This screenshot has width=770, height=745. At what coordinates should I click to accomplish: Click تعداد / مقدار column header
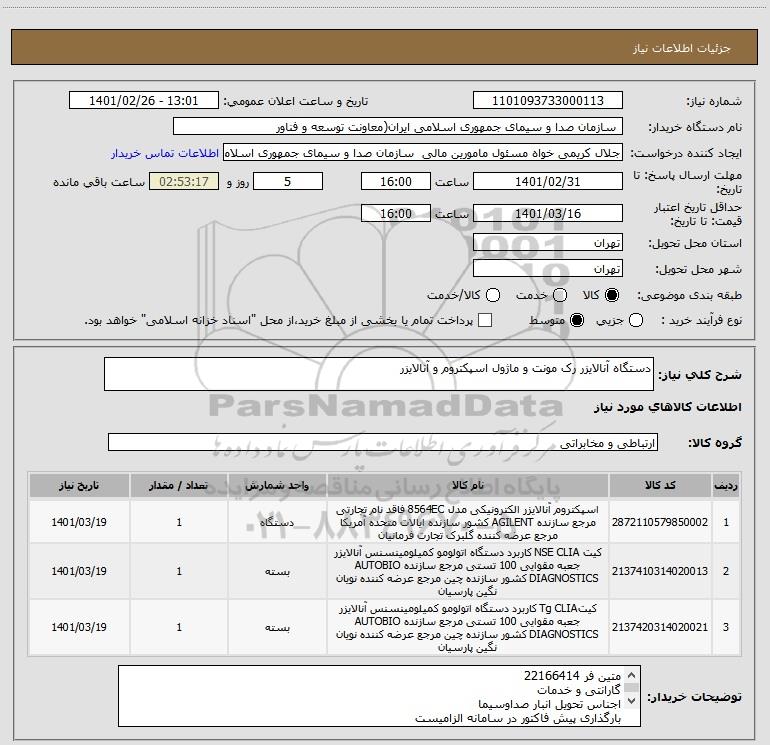[179, 485]
